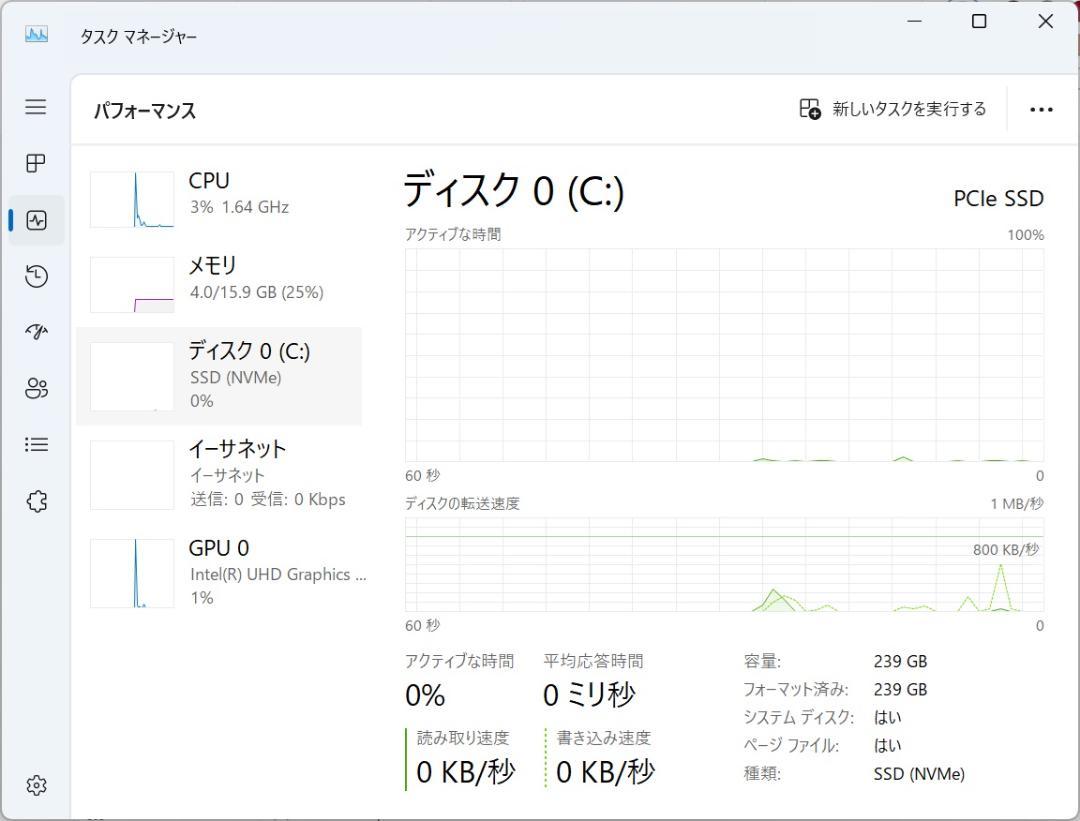Open the Users page icon

click(x=36, y=388)
